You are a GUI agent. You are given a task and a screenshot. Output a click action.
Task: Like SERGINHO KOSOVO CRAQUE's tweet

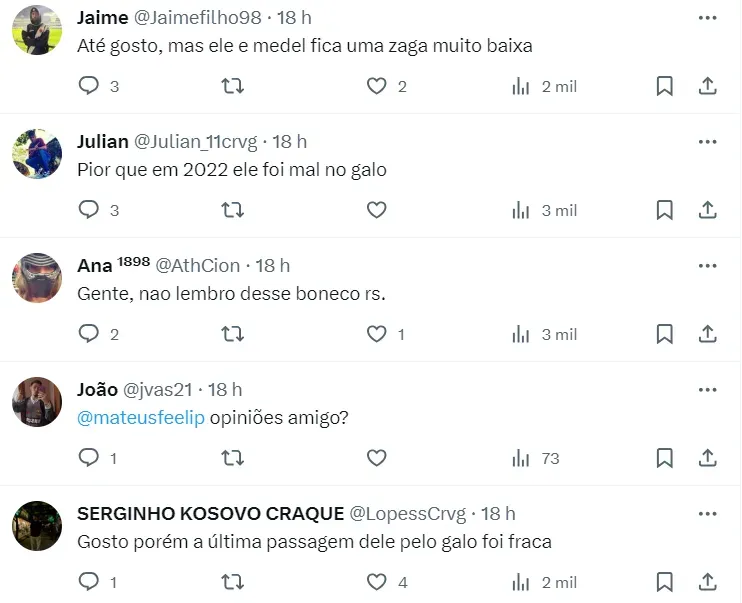point(376,582)
